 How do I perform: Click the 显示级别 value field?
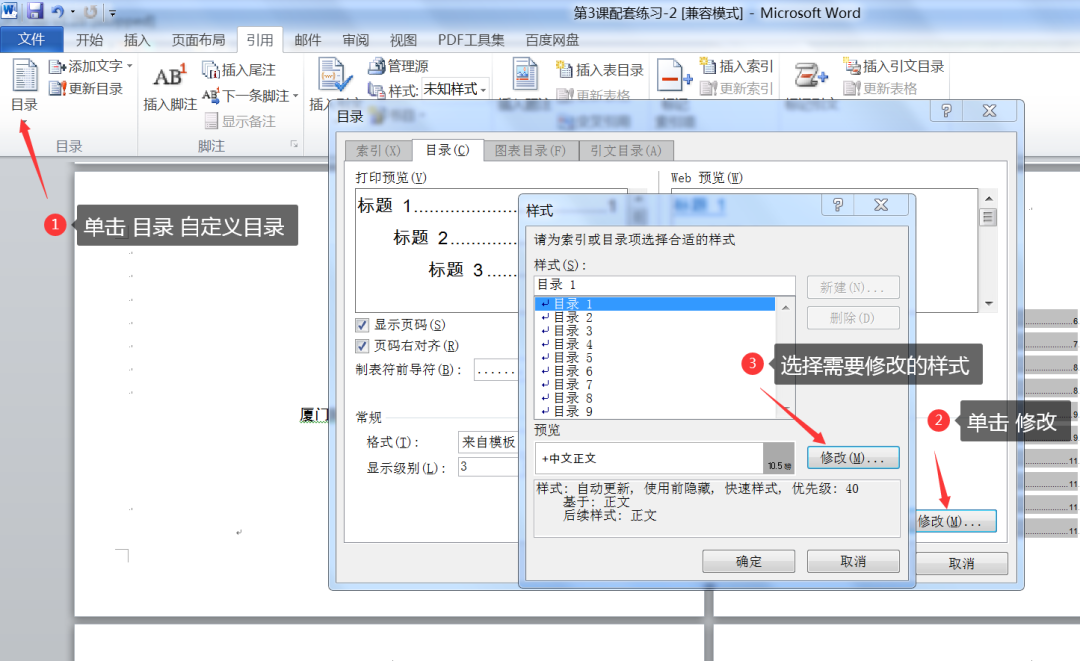coord(488,467)
